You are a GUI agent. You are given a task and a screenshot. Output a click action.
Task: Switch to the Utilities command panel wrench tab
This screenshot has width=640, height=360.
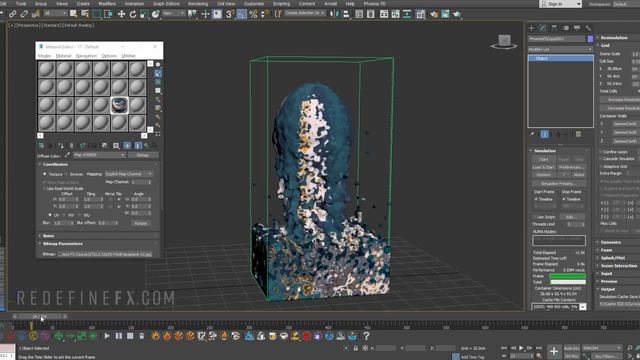[x=588, y=28]
